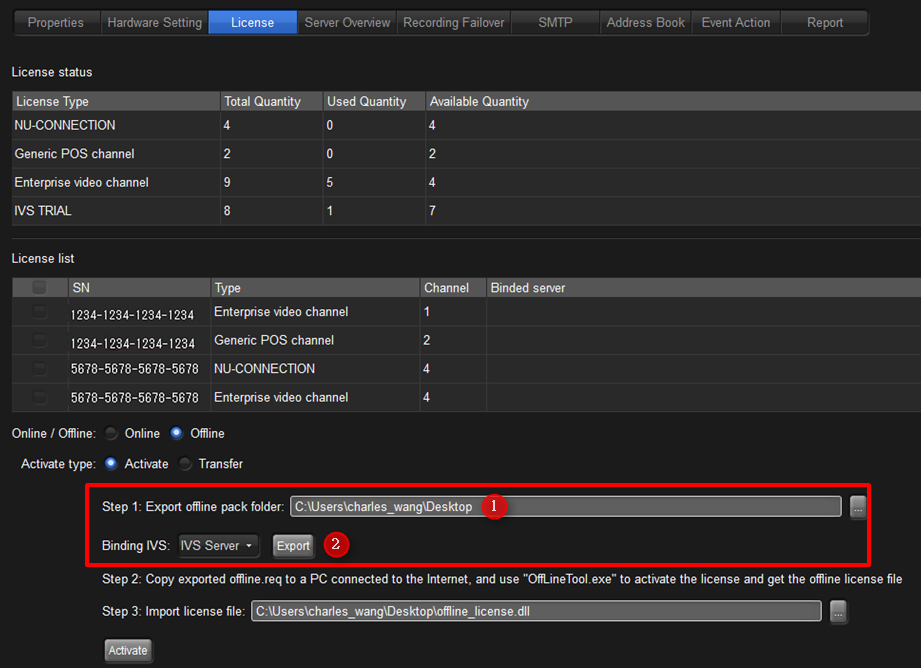The image size is (921, 668).
Task: Select the Activate radio option
Action: (x=111, y=464)
